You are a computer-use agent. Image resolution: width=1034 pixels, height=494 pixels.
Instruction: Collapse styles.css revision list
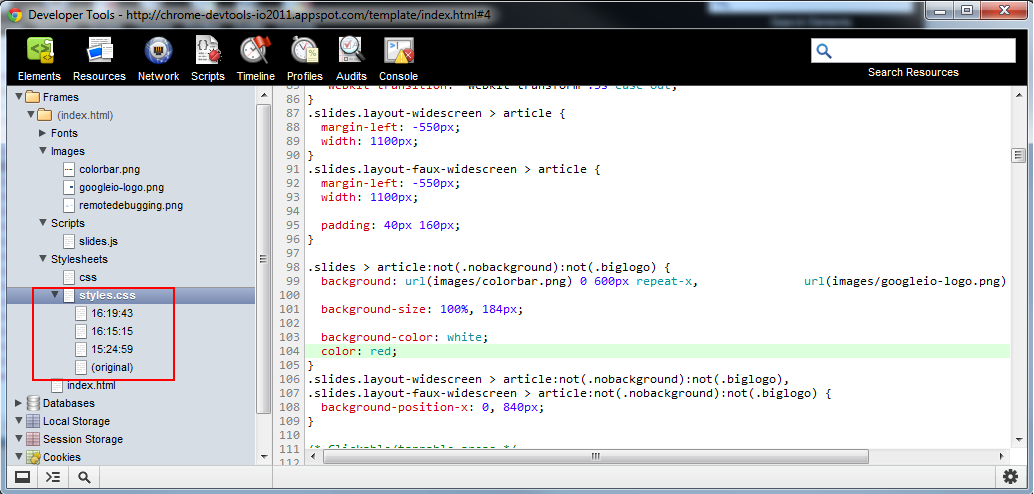[55, 295]
